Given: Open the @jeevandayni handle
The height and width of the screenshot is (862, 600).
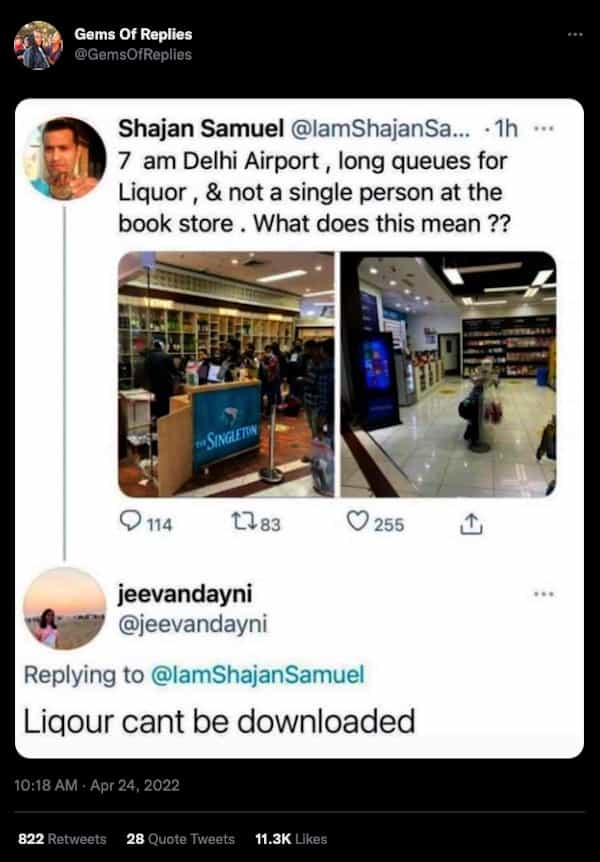Looking at the screenshot, I should [193, 624].
